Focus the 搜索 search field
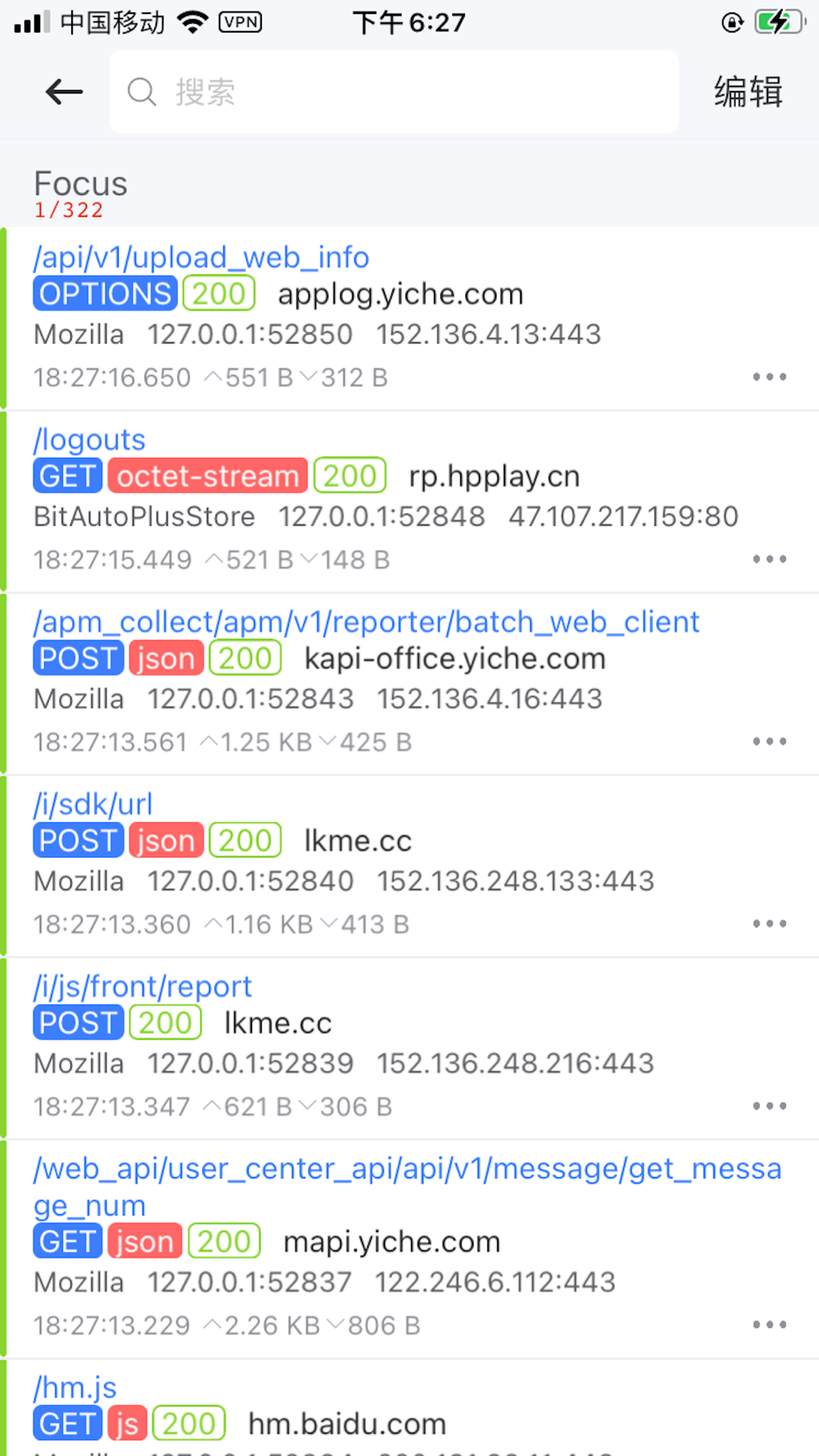The height and width of the screenshot is (1456, 819). 394,92
